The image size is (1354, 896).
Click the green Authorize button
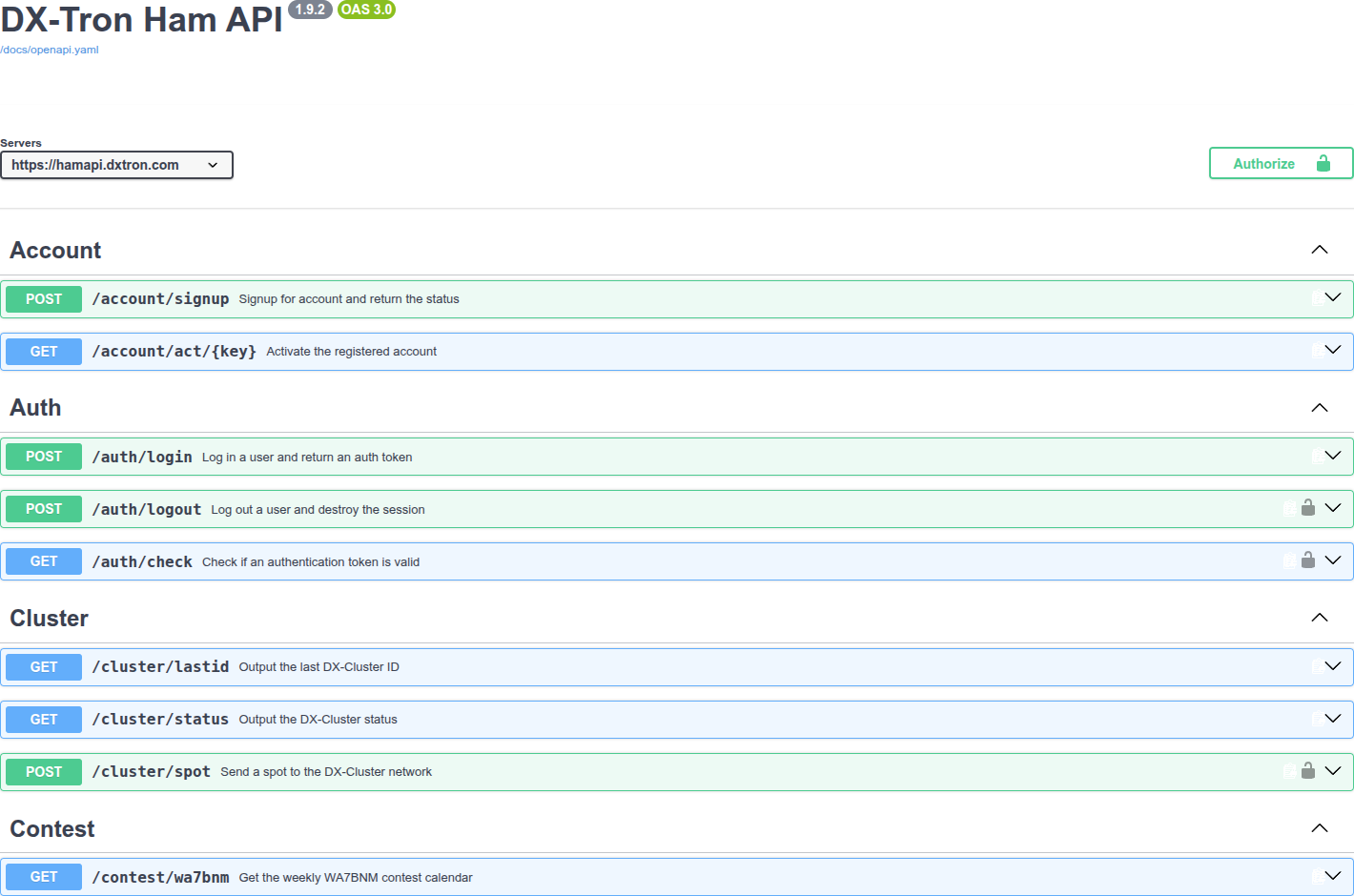(1281, 163)
